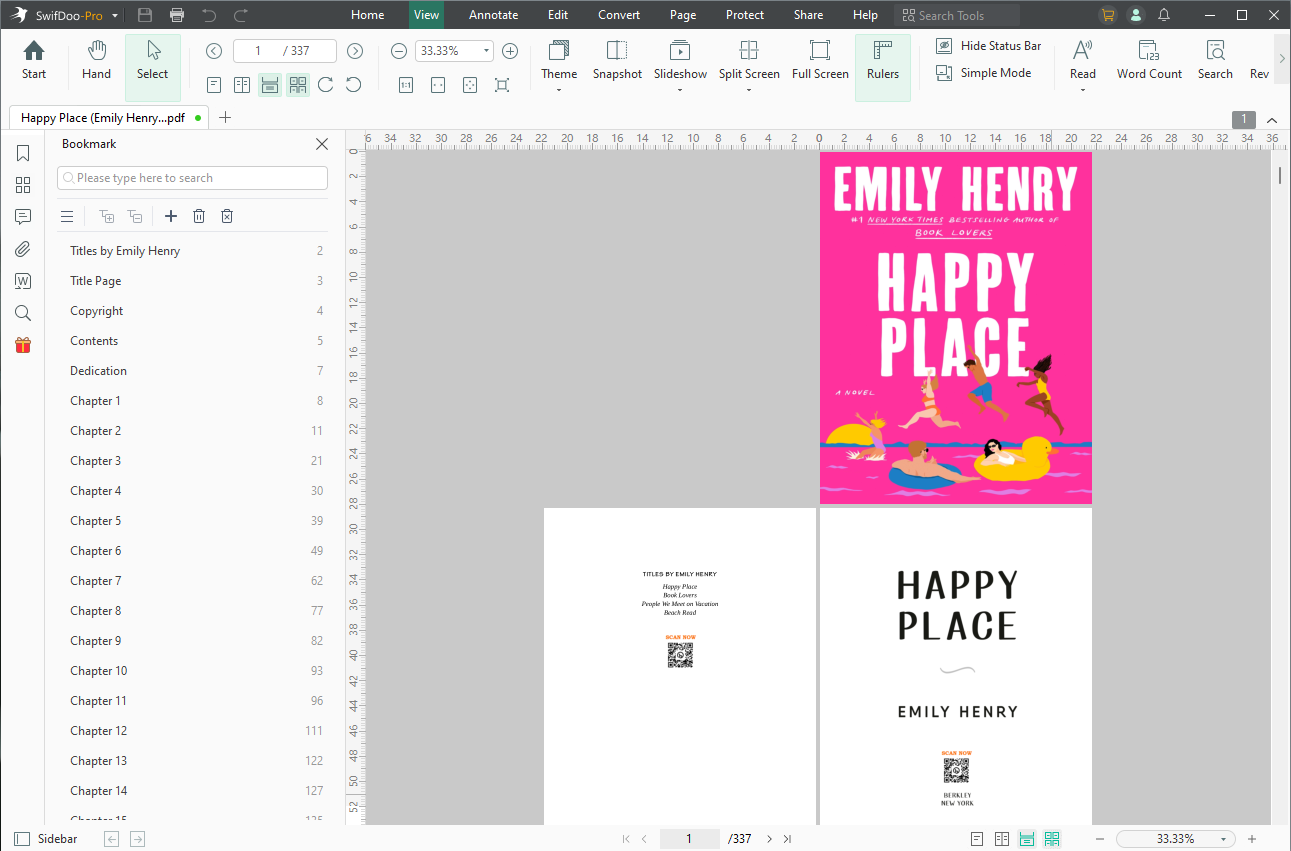Zoom out with toolbar minus icon
The height and width of the screenshot is (851, 1291).
[x=399, y=51]
